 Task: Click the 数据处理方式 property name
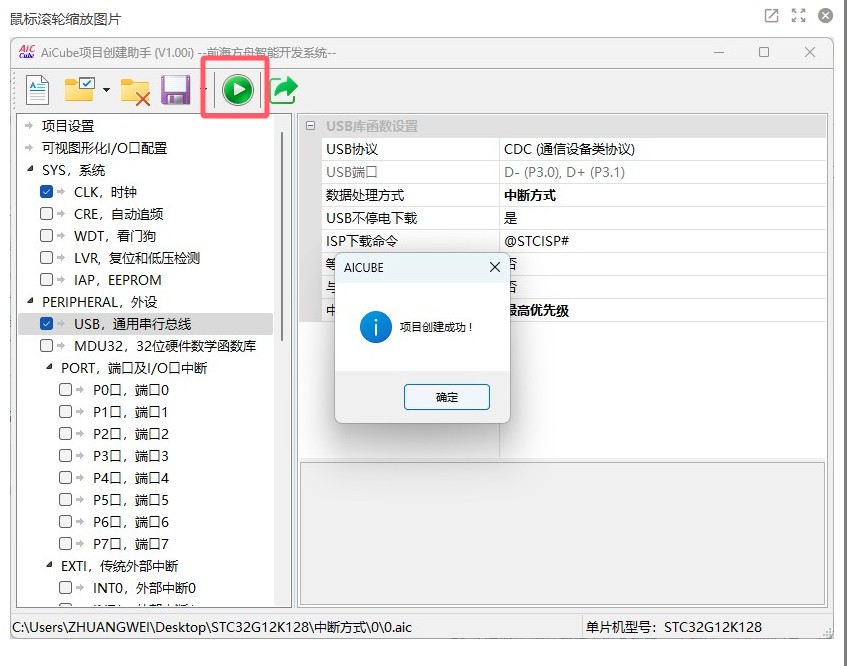coord(365,195)
